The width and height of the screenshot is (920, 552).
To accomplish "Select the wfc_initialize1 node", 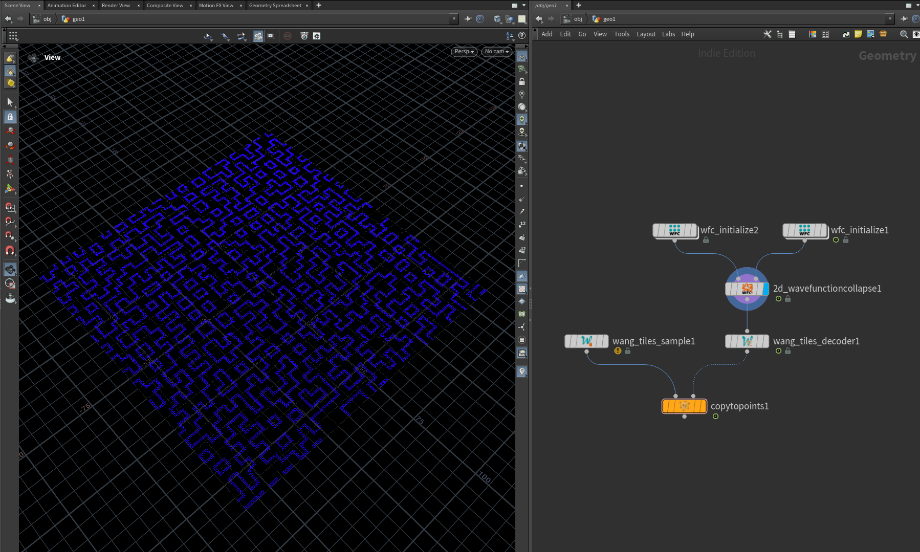I will coord(805,231).
